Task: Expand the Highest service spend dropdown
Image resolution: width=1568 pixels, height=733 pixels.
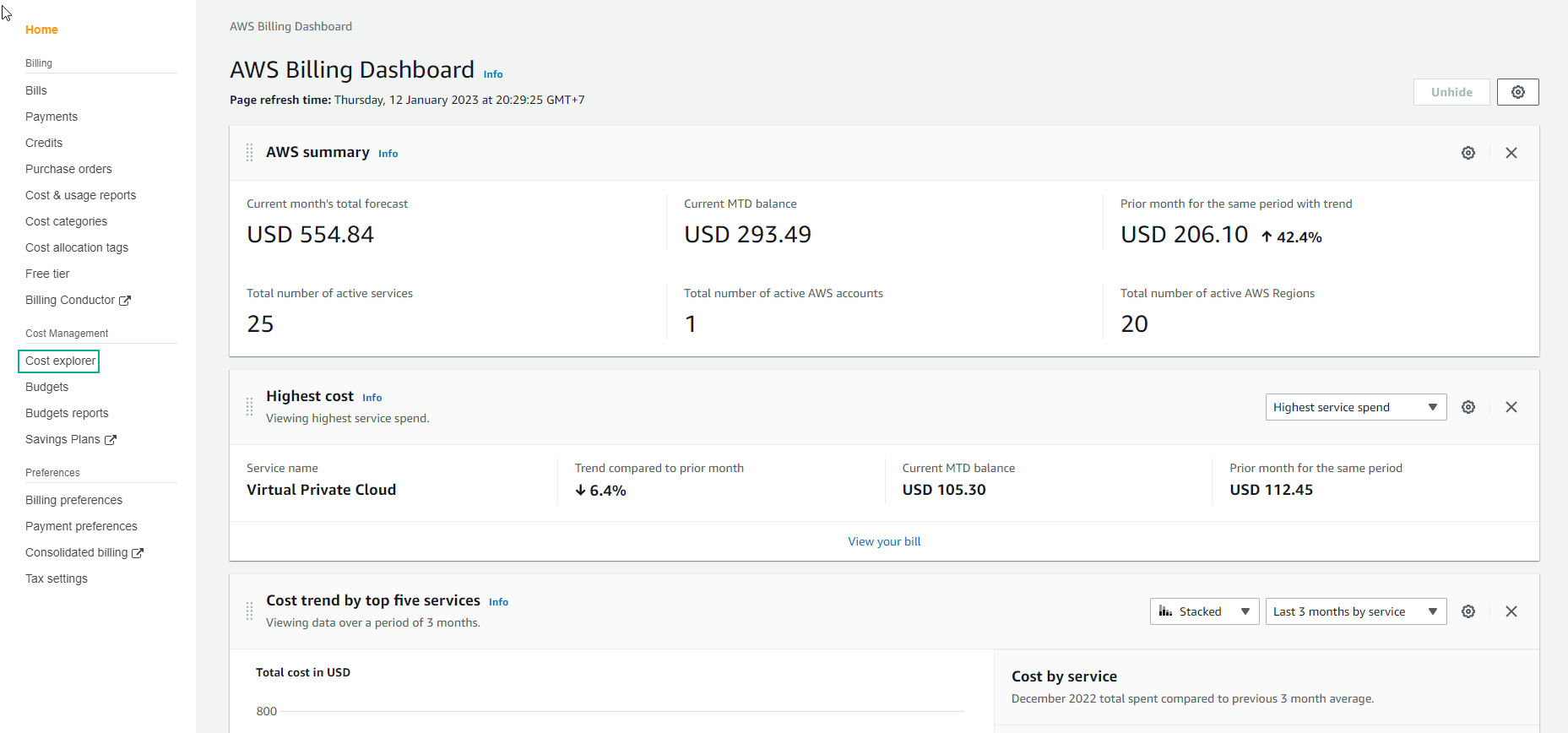Action: pyautogui.click(x=1356, y=407)
